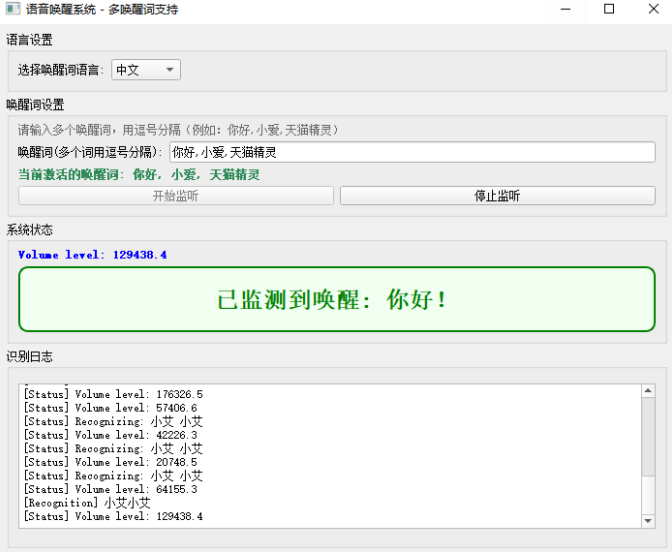Click the disabled 开始监听 button
This screenshot has height=552, width=672.
[176, 196]
